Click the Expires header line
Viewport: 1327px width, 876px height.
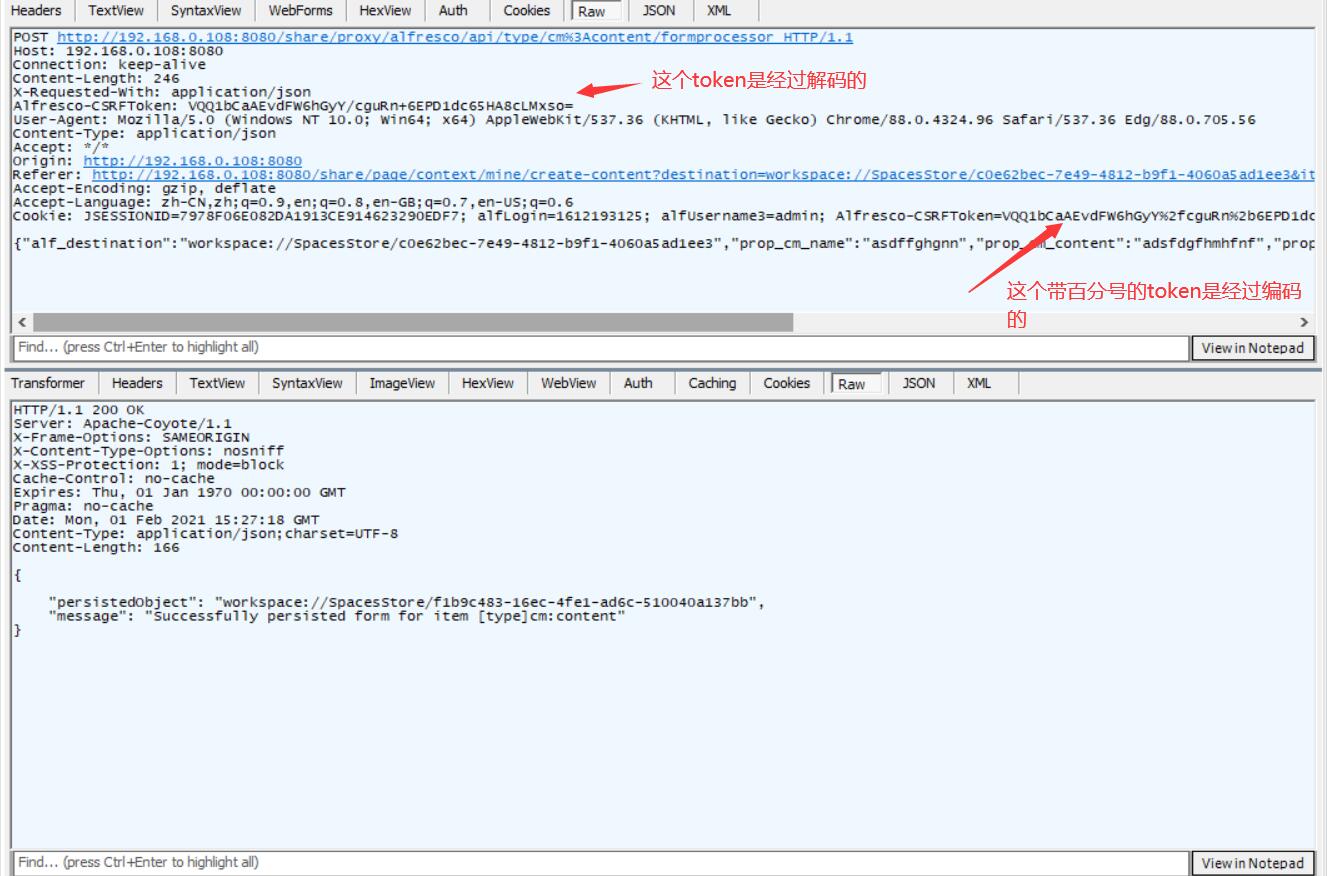(x=179, y=493)
